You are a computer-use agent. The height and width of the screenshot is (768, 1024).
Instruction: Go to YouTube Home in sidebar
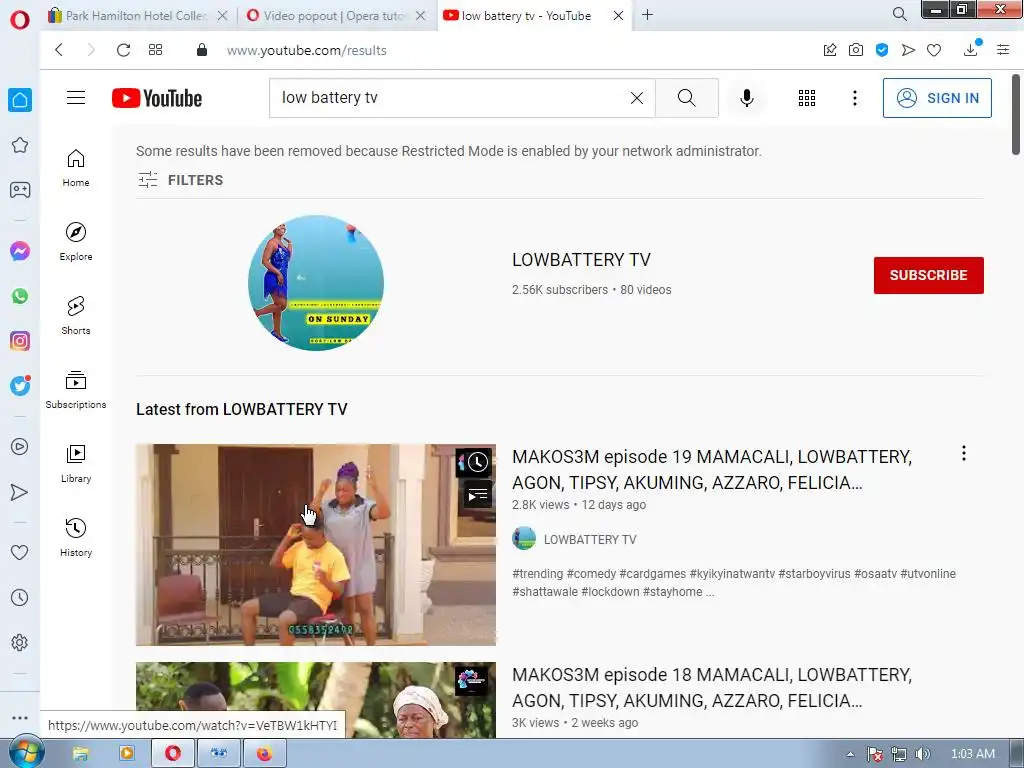coord(76,168)
